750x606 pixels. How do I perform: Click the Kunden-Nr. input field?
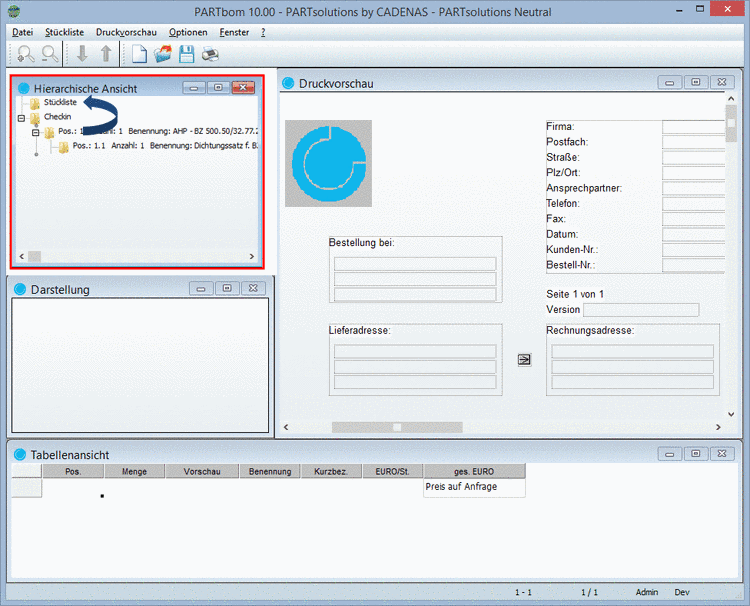point(694,249)
